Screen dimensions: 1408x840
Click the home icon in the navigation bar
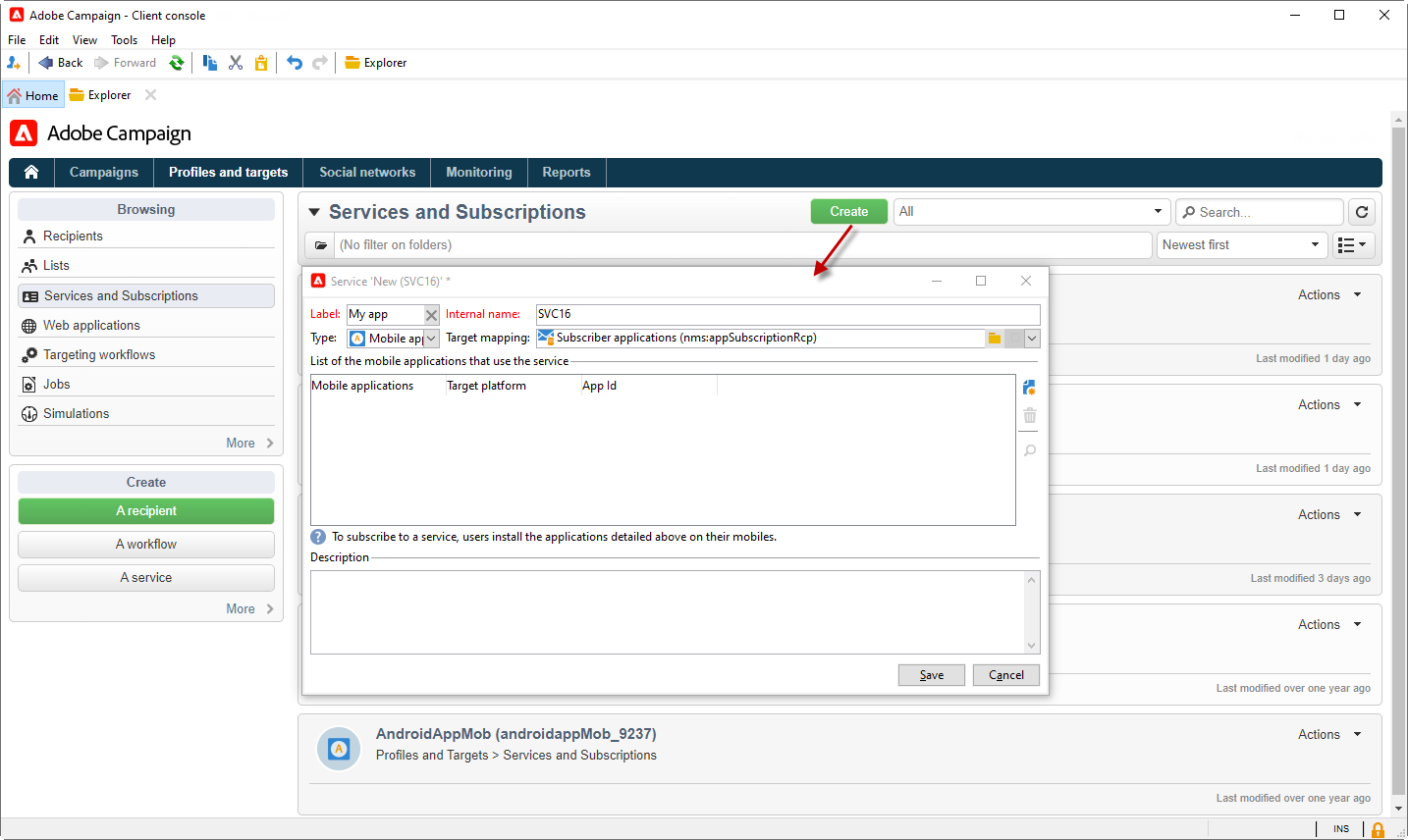31,172
